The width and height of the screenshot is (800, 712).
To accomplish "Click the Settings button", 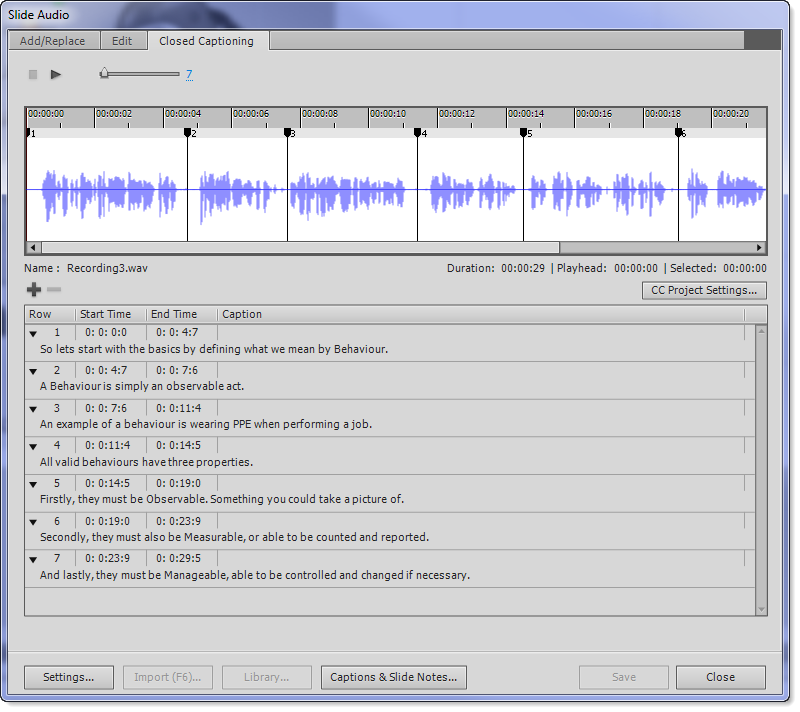I will coord(68,677).
